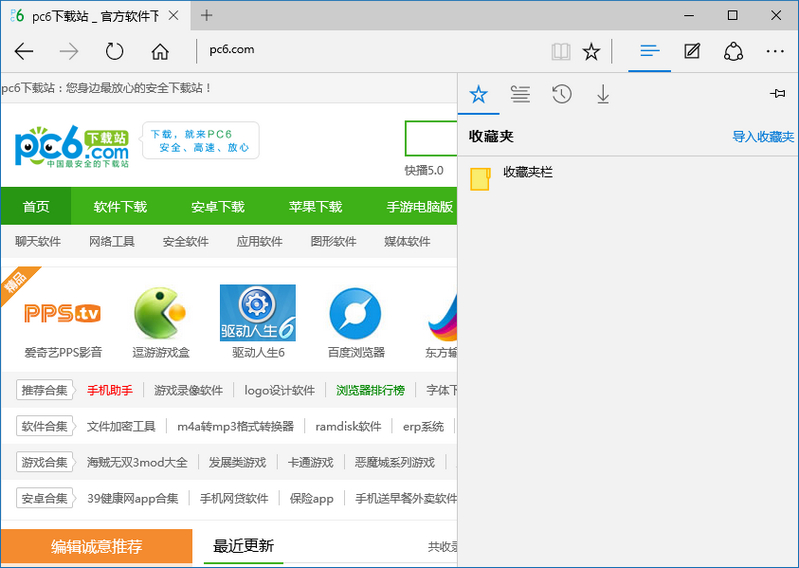The image size is (799, 568).
Task: Open 安全软件 category link
Action: click(x=185, y=241)
